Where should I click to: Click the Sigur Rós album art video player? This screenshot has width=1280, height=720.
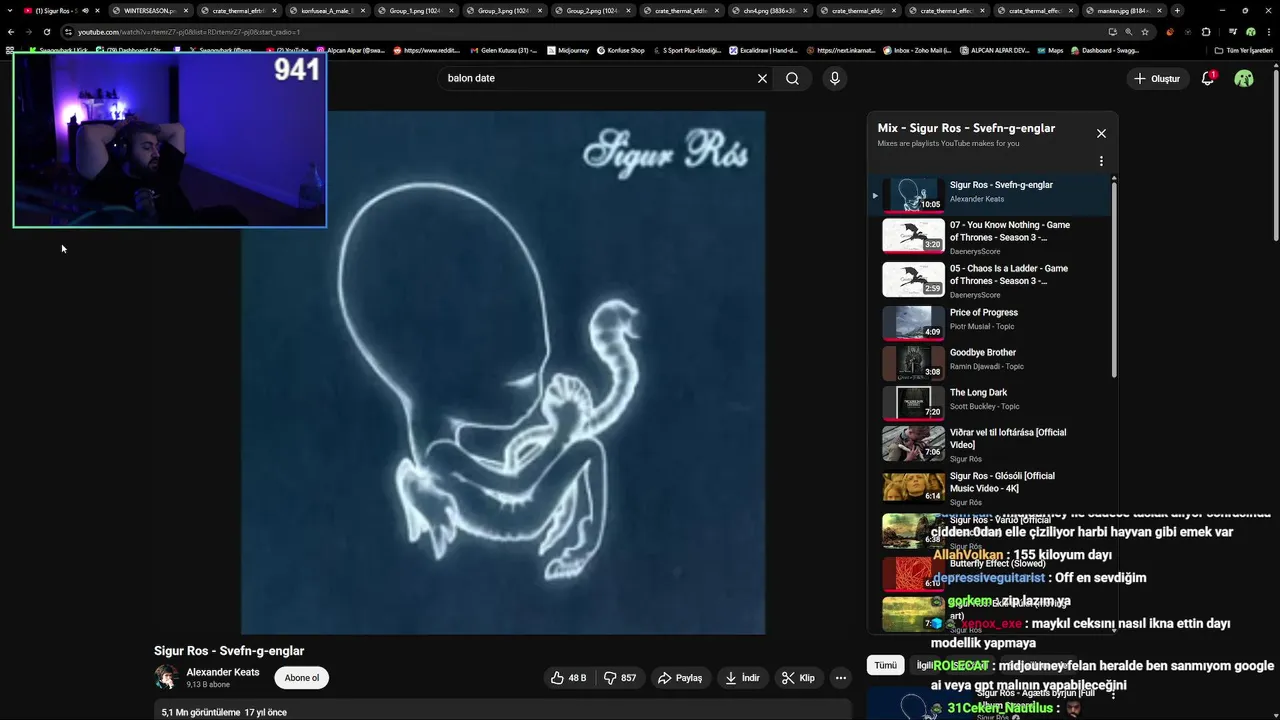click(x=503, y=372)
